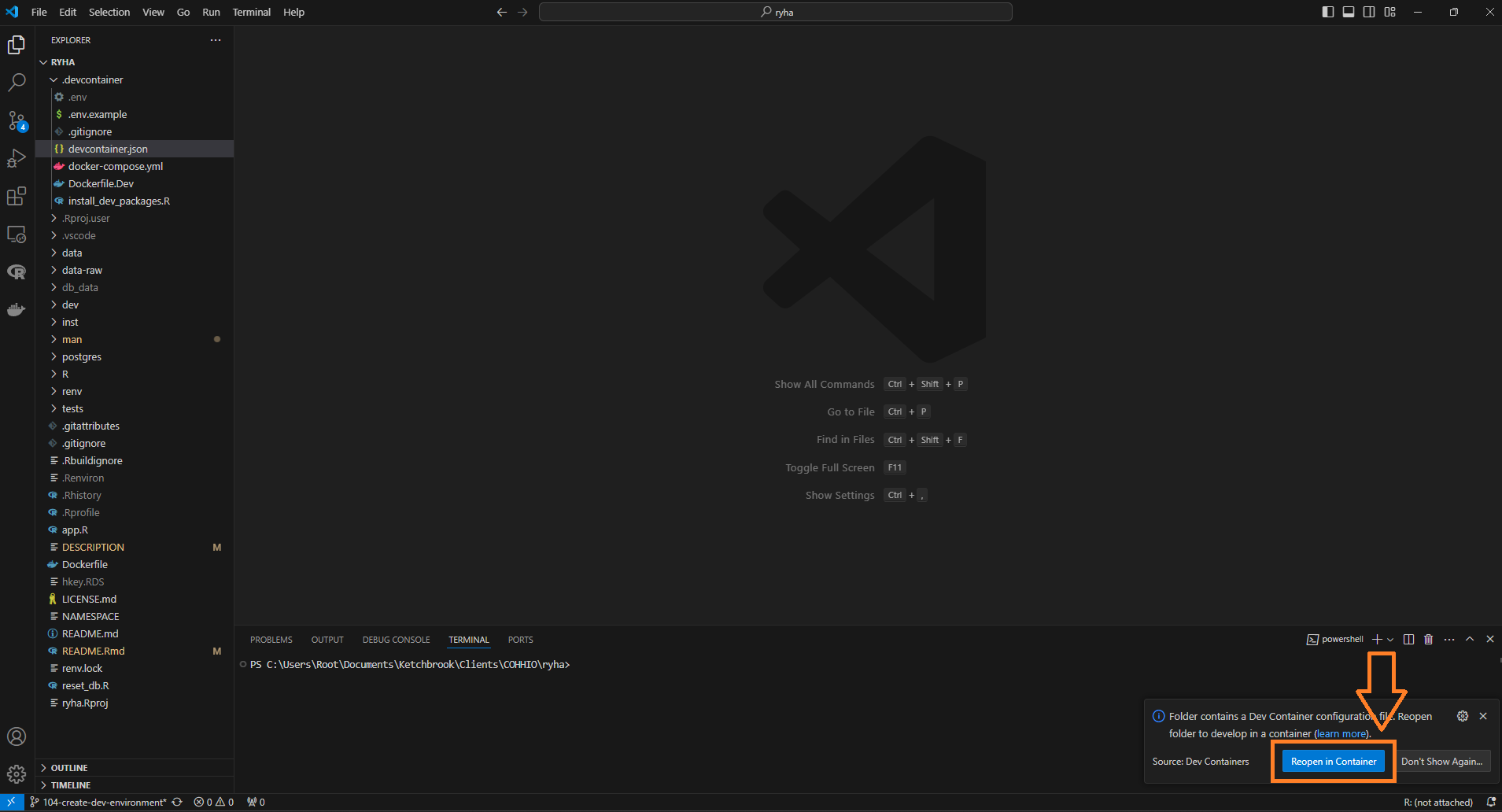The width and height of the screenshot is (1502, 812).
Task: Add a new terminal with plus icon
Action: pyautogui.click(x=1377, y=639)
